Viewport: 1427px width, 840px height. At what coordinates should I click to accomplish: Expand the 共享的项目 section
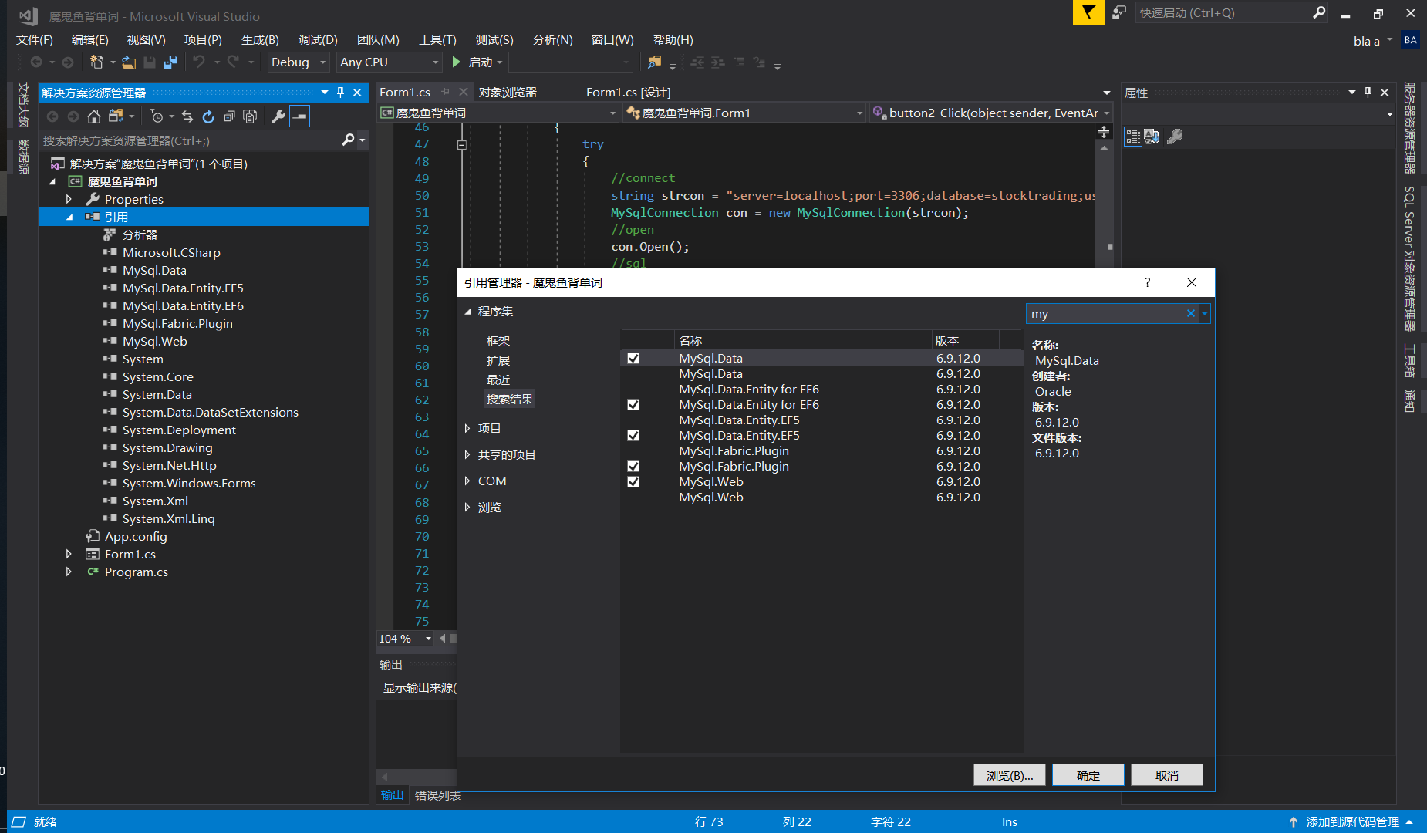467,454
